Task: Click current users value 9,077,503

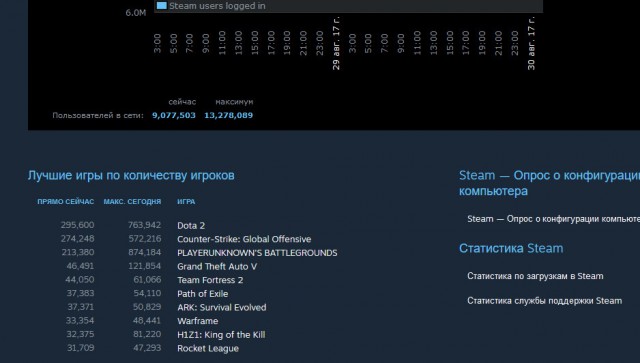Action: 174,116
